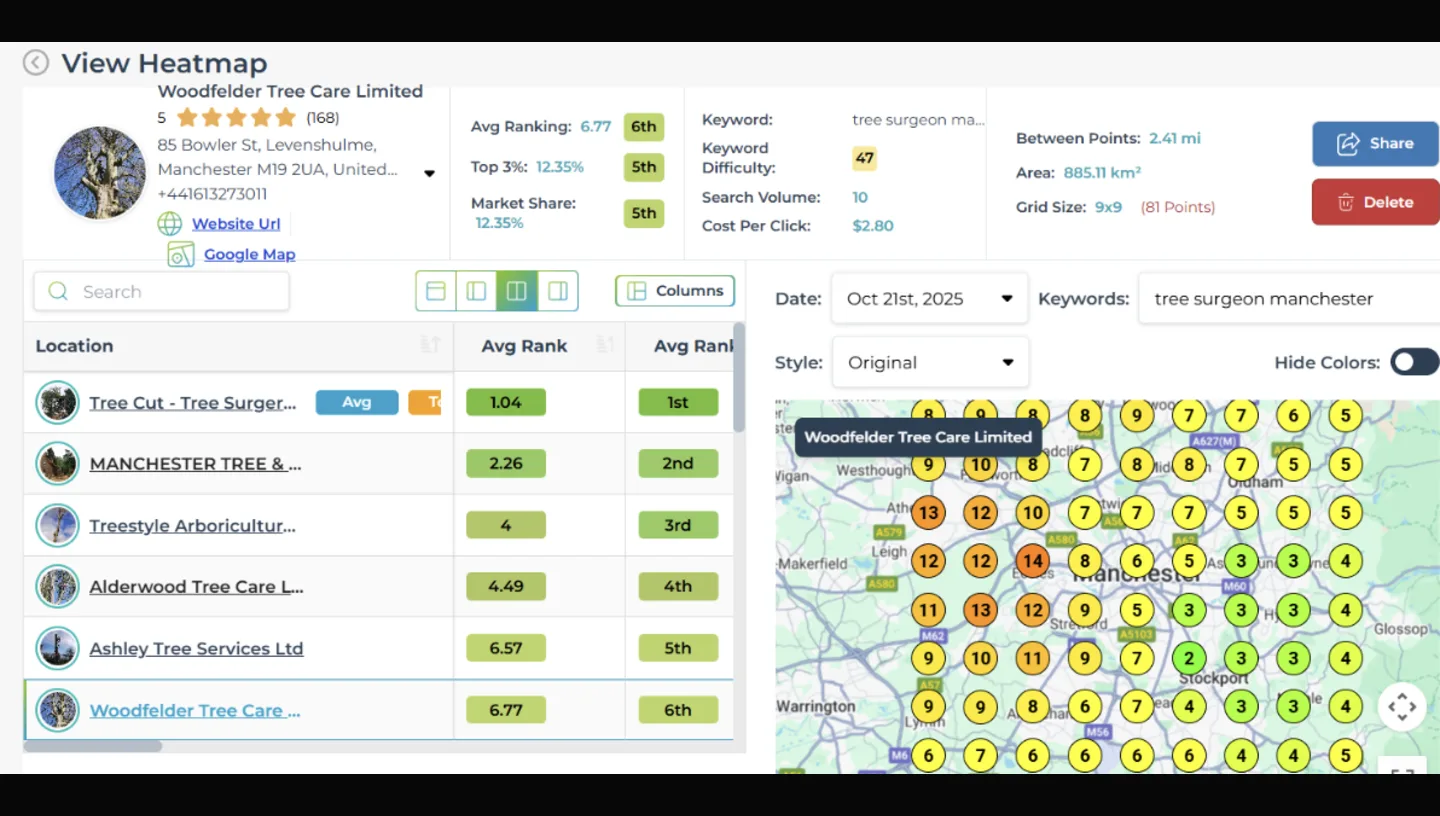
Task: Click the Grid Size value 9x9
Action: [1109, 208]
